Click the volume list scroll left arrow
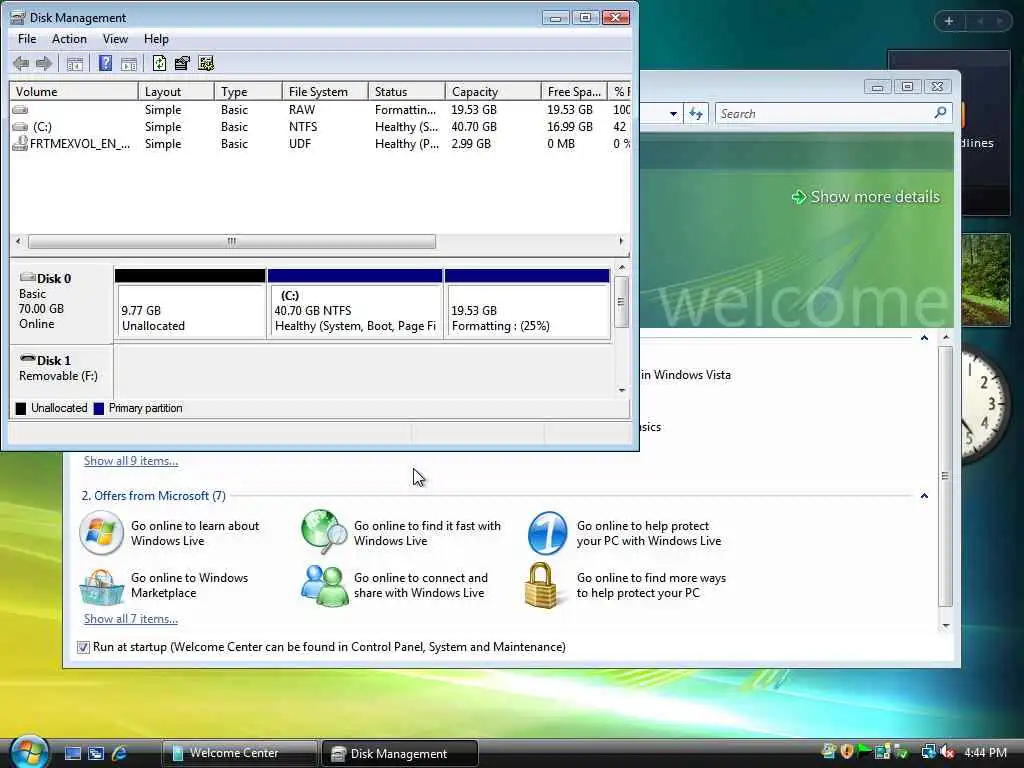The width and height of the screenshot is (1024, 768). (x=18, y=241)
